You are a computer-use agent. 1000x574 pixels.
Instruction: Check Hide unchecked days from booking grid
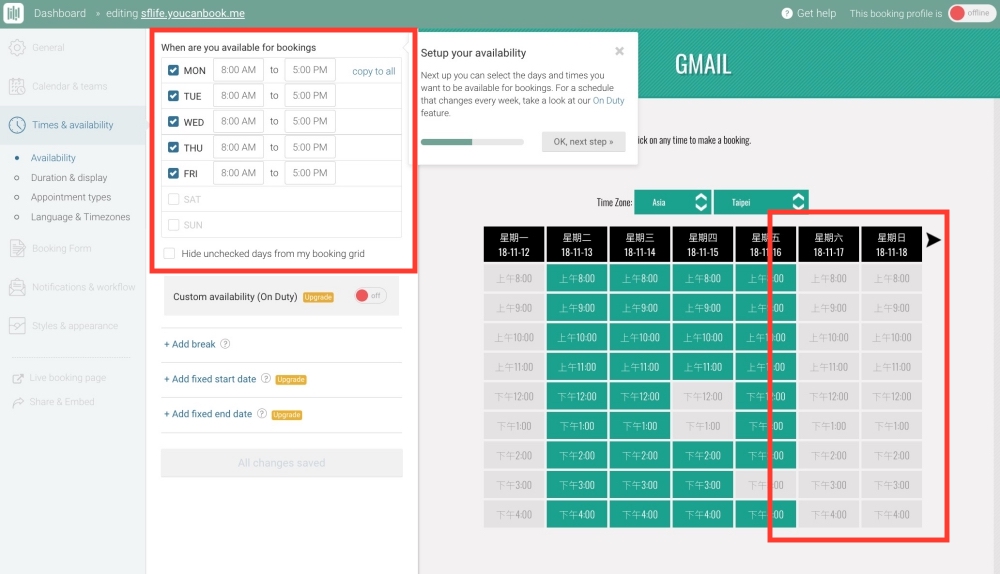pos(169,253)
